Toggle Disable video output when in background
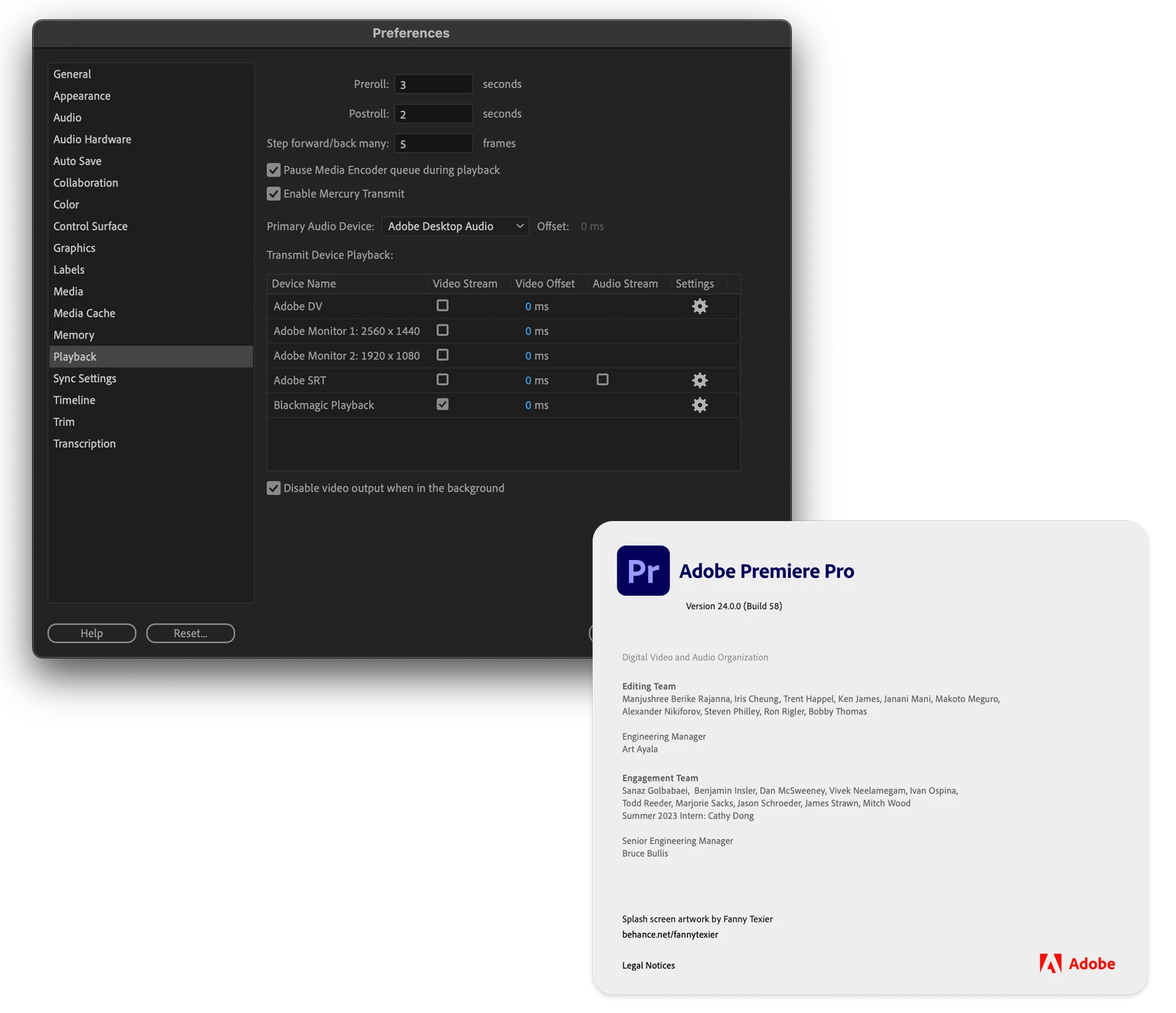Image resolution: width=1176 pixels, height=1013 pixels. (x=273, y=488)
